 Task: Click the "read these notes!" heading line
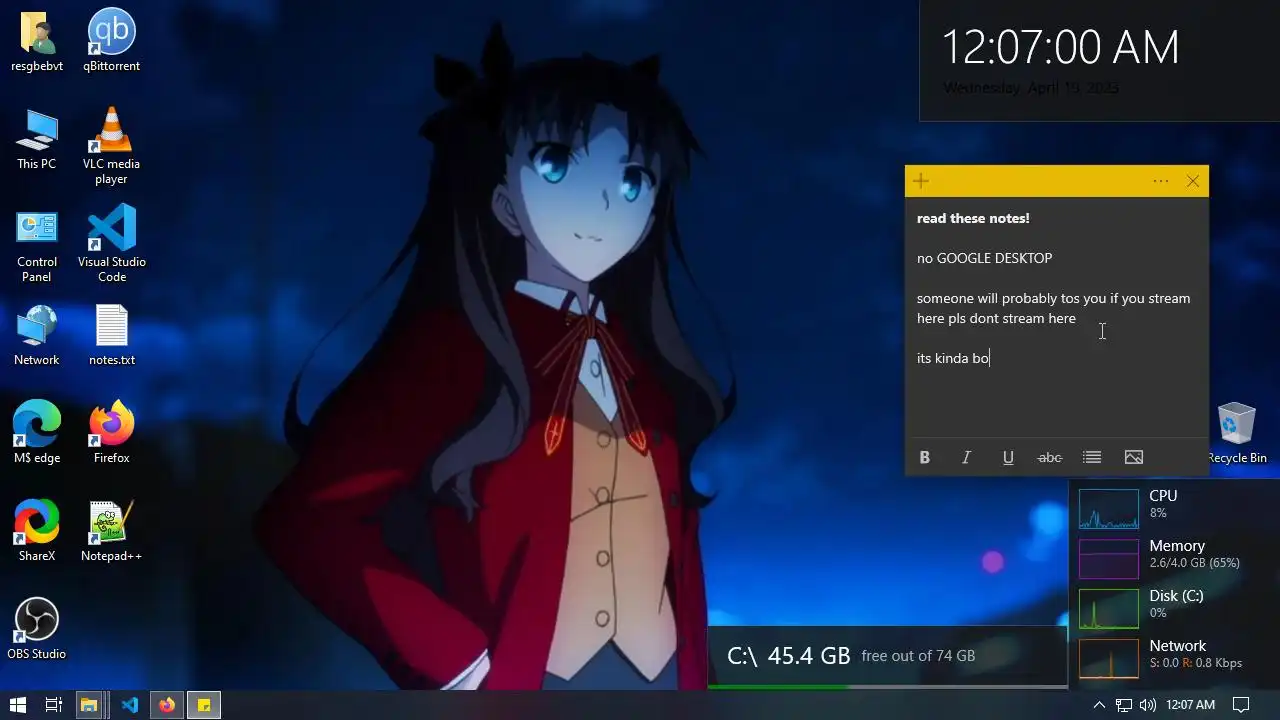[x=973, y=218]
